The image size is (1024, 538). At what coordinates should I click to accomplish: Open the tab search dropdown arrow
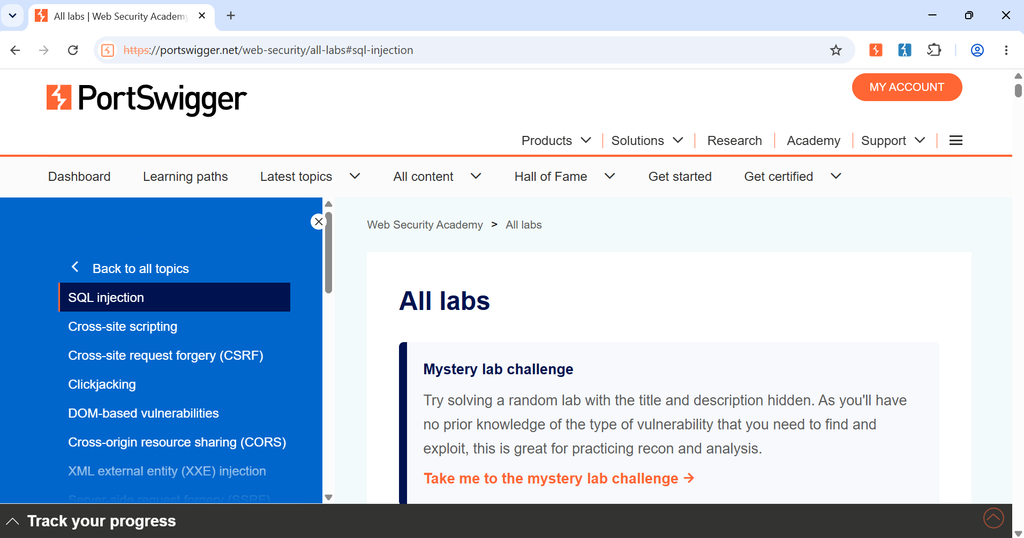click(12, 16)
